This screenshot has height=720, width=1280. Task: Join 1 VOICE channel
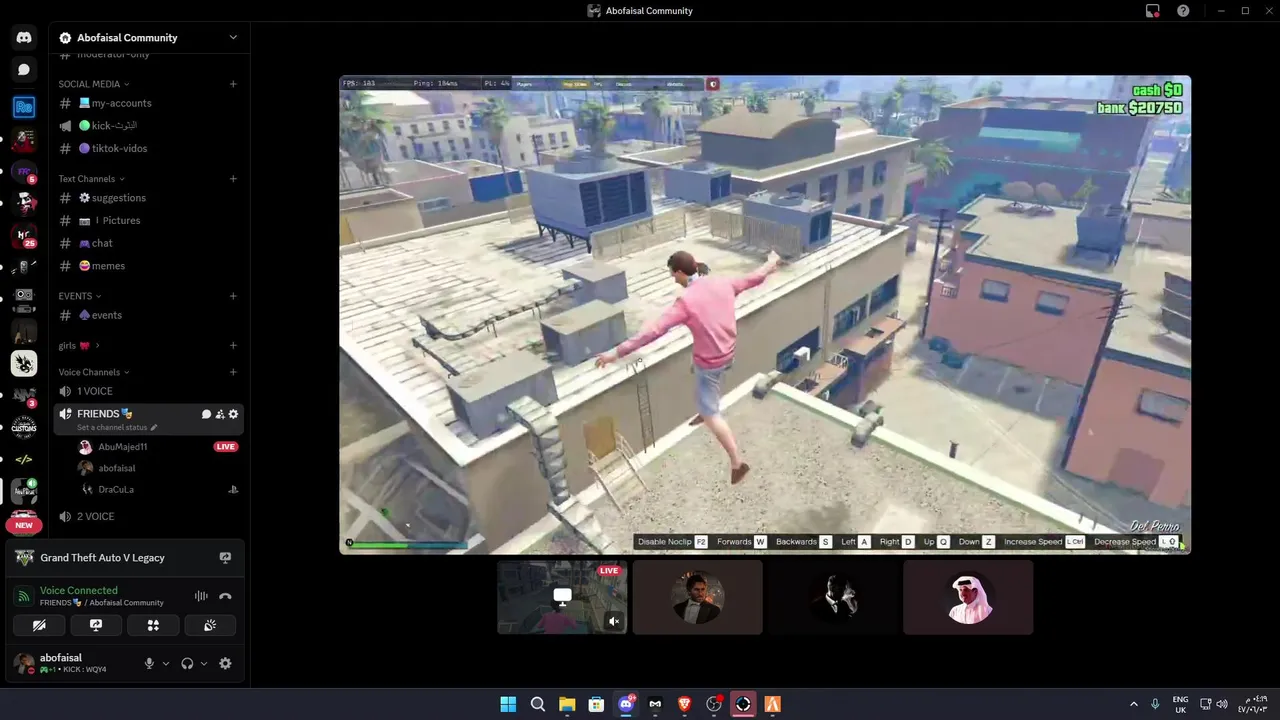click(x=148, y=391)
